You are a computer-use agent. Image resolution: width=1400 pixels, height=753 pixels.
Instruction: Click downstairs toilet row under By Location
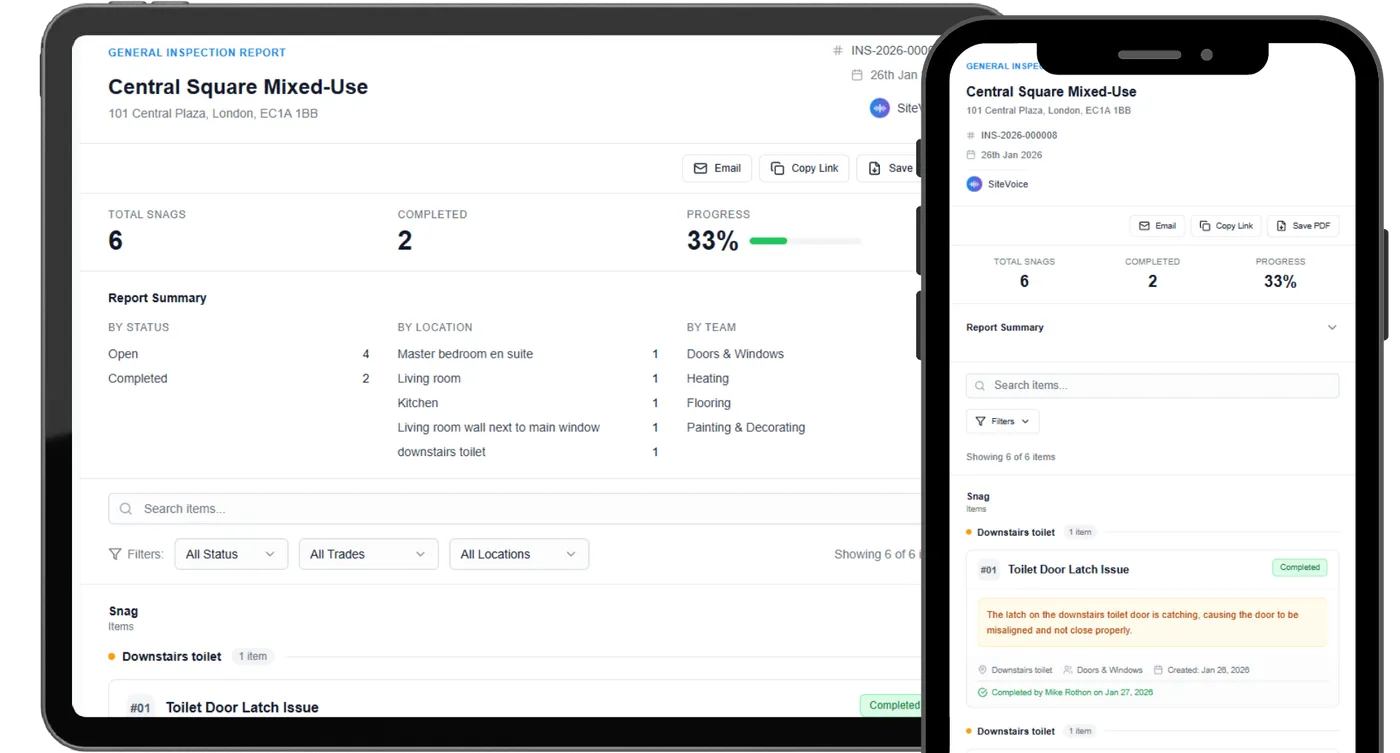pyautogui.click(x=528, y=452)
